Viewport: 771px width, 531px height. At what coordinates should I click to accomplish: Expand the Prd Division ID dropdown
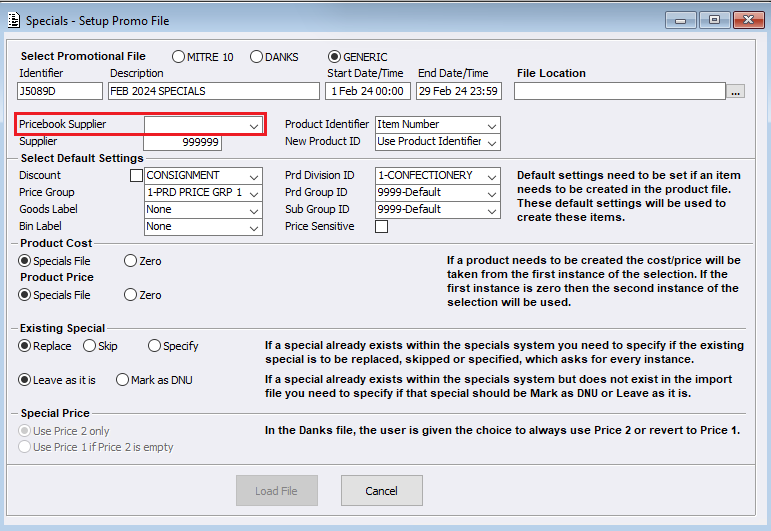tap(438, 176)
